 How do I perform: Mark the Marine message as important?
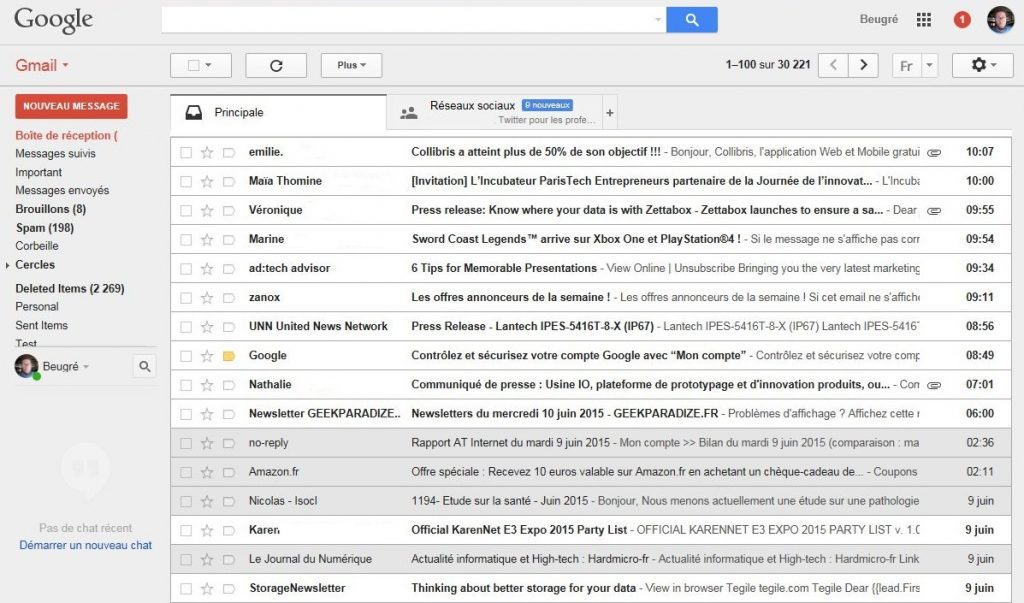point(229,240)
